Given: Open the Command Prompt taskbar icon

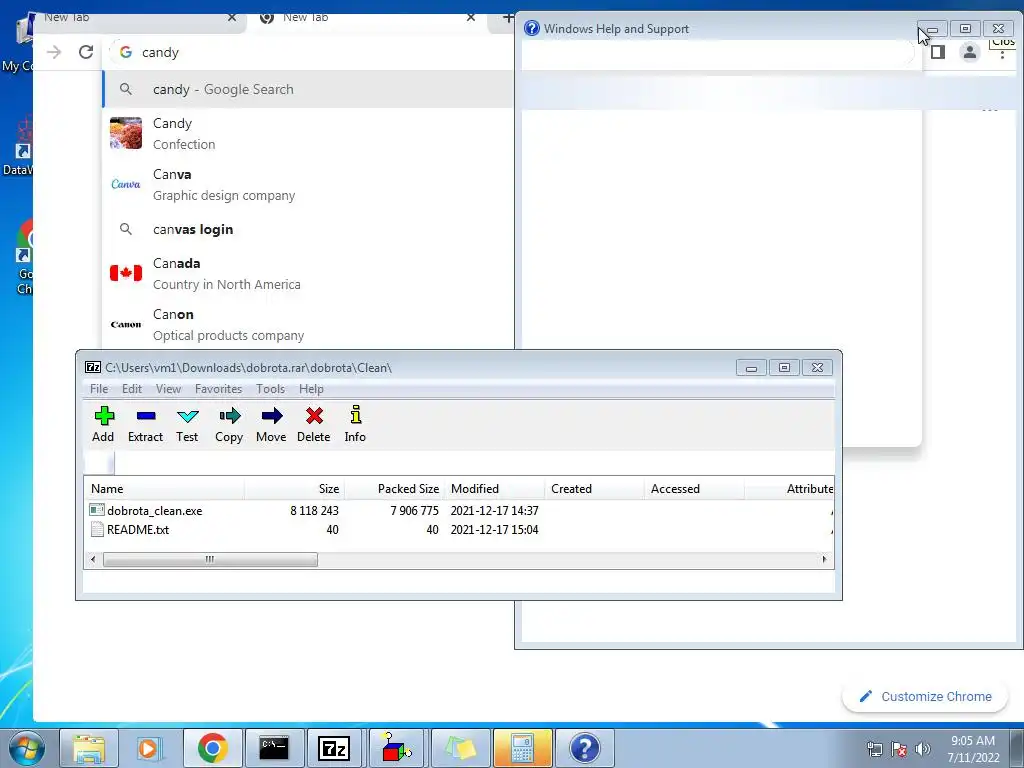Looking at the screenshot, I should (x=274, y=748).
